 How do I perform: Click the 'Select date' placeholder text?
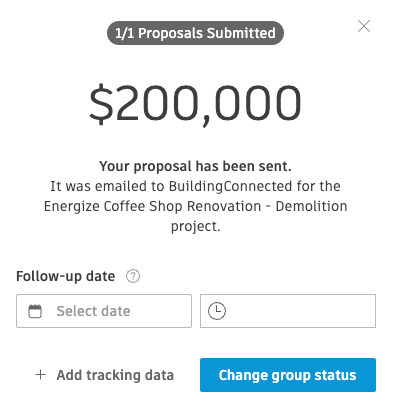click(93, 311)
